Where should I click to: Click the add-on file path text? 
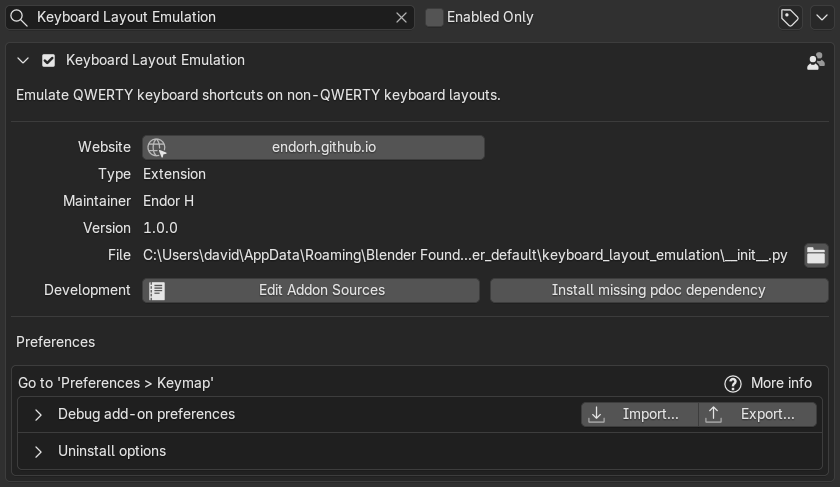tap(465, 255)
